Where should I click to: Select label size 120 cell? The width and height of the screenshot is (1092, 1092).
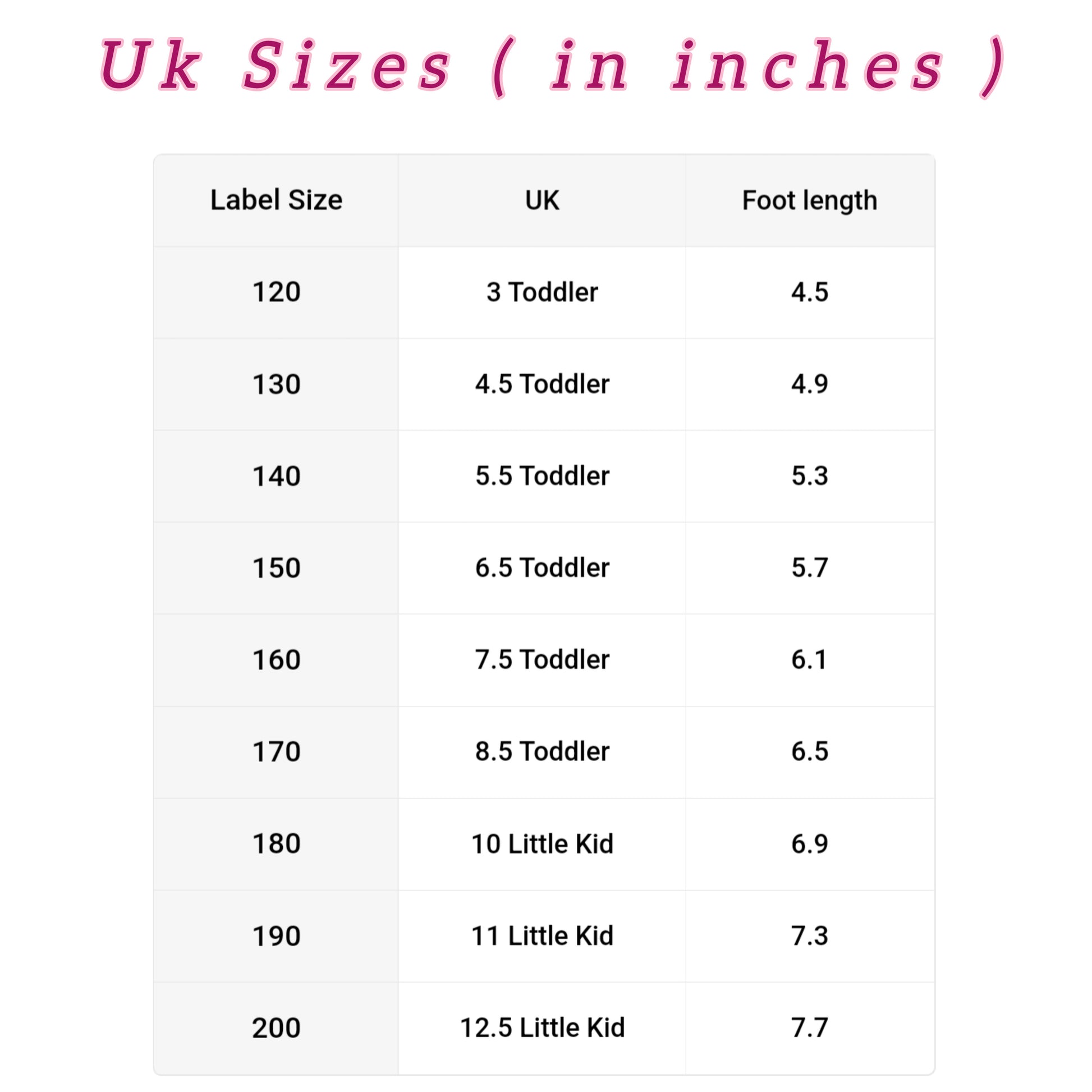(276, 292)
